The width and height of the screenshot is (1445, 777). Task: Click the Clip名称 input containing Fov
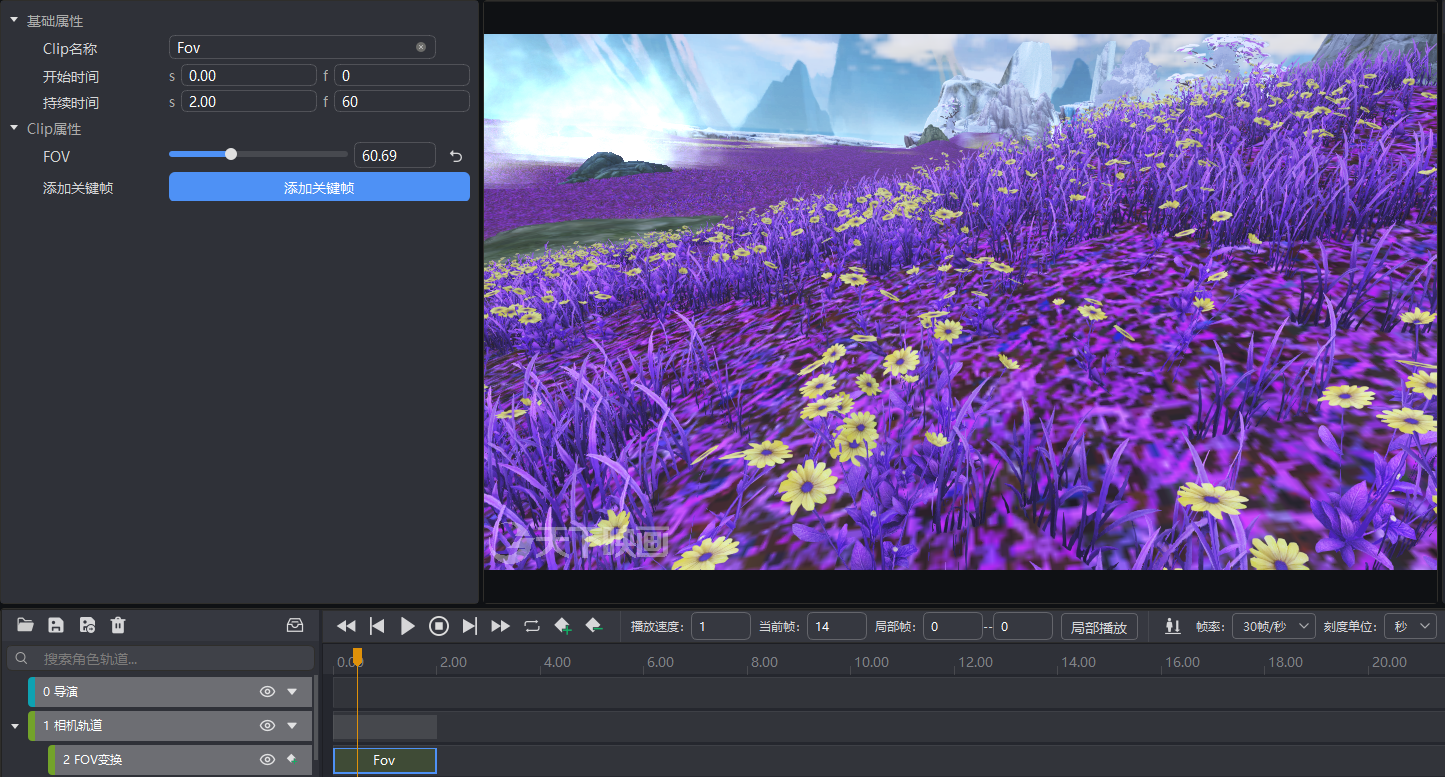tap(302, 47)
